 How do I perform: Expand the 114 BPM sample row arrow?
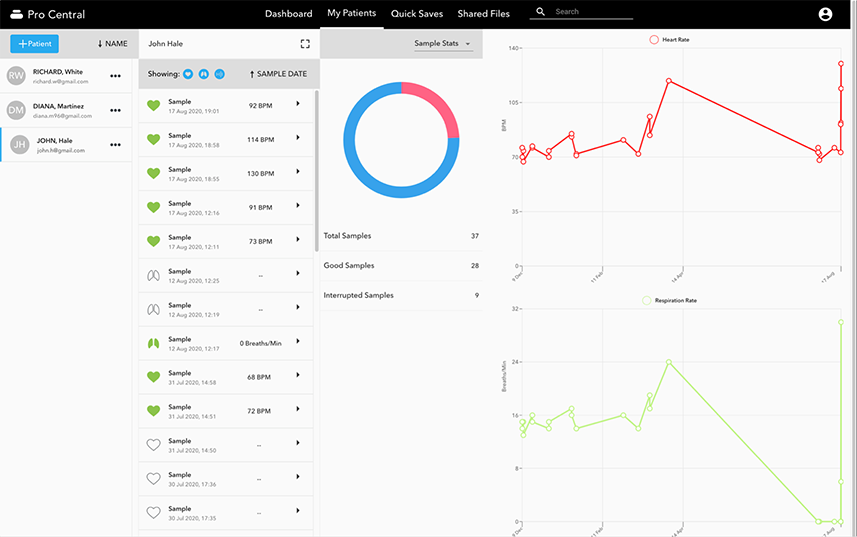coord(298,139)
